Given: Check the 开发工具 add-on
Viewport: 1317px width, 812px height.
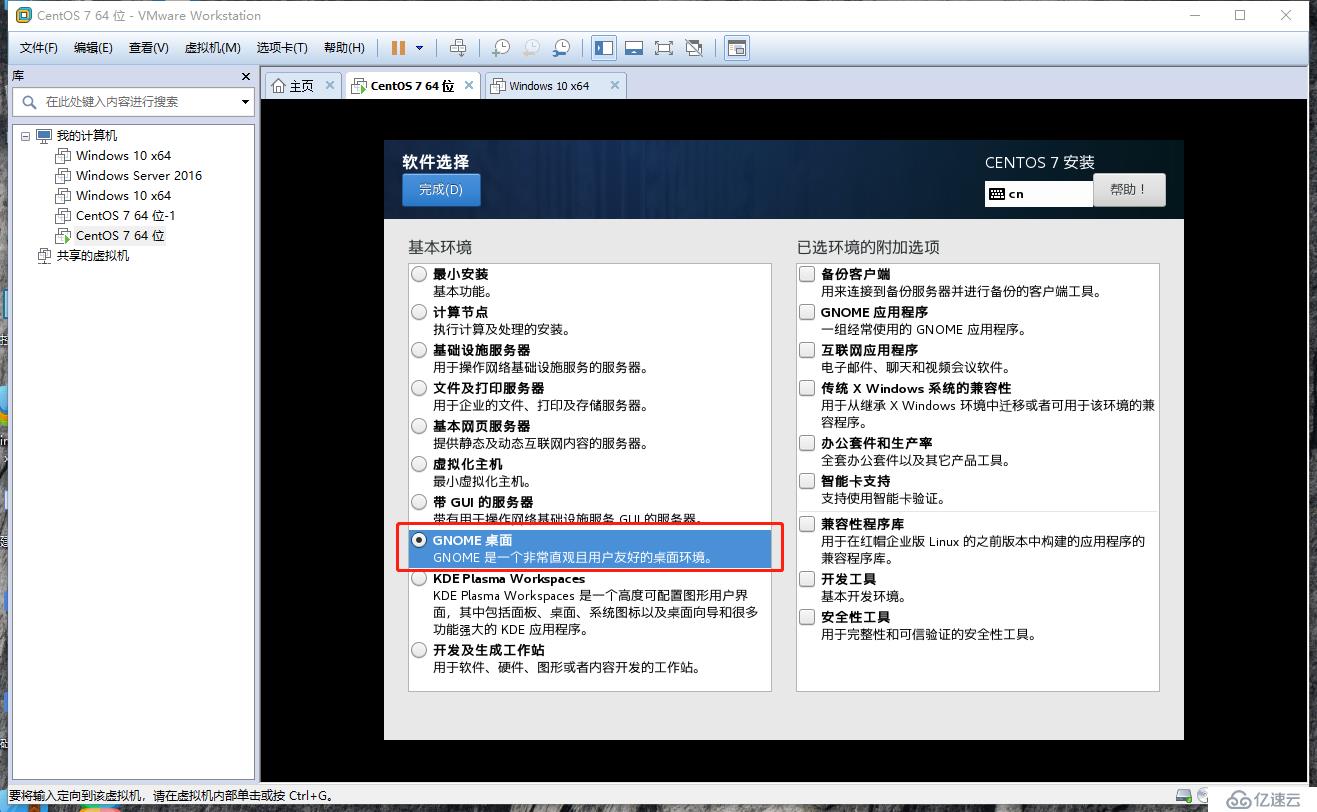Looking at the screenshot, I should pos(807,579).
